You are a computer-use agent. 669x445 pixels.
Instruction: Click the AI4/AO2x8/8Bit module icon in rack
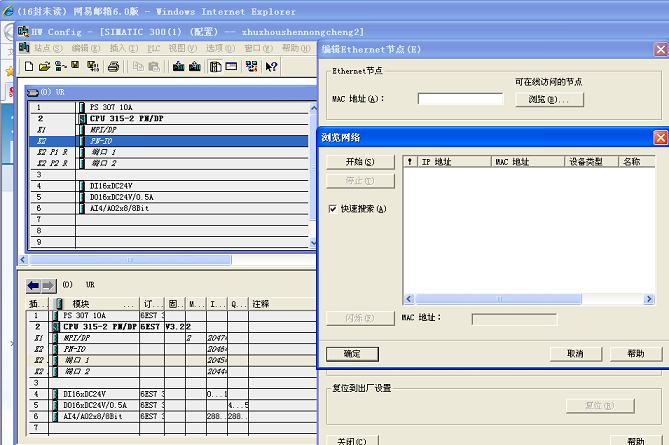[x=81, y=208]
